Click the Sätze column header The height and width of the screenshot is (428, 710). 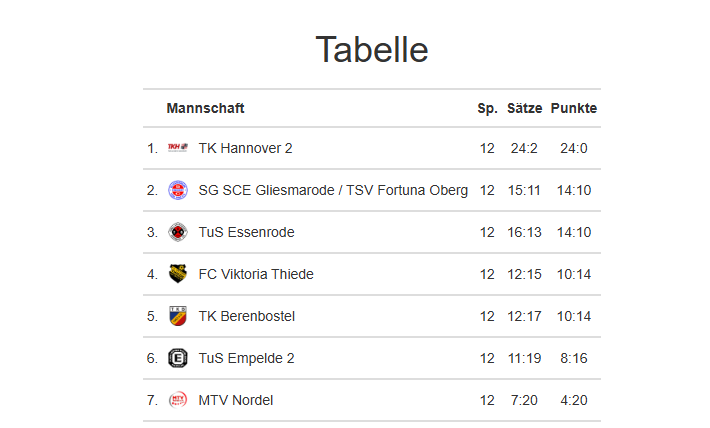[524, 108]
